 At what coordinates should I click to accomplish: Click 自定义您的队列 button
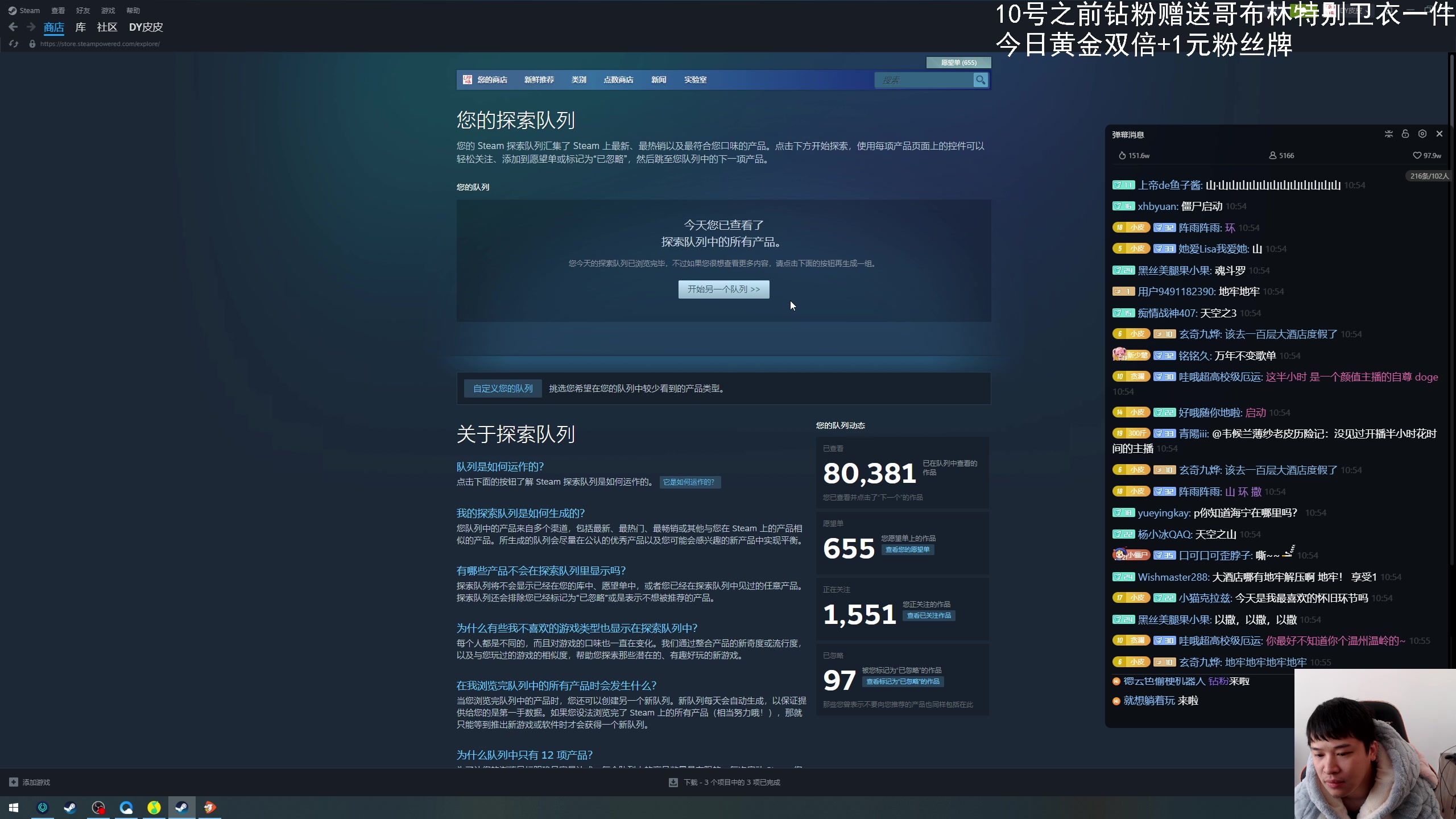(503, 388)
